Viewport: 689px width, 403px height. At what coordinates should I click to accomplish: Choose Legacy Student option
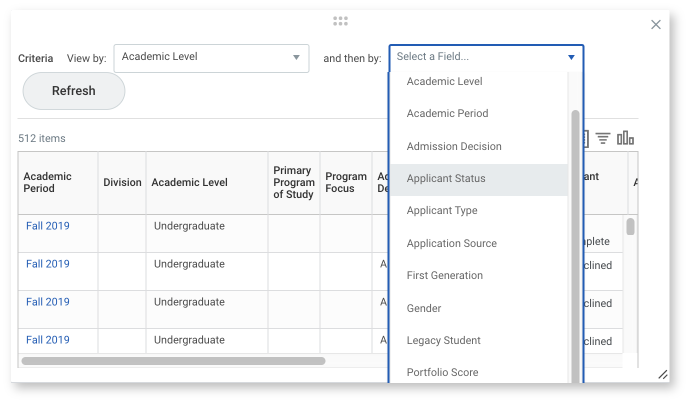pos(479,341)
